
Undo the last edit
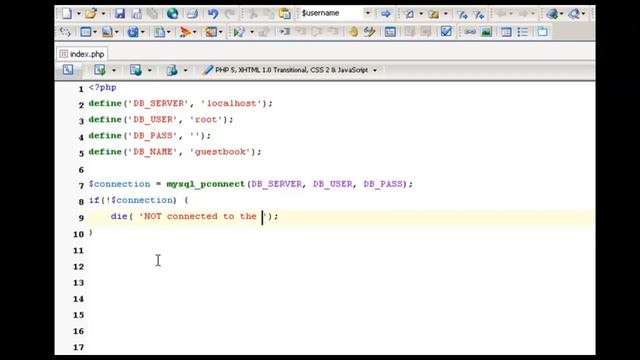213,13
